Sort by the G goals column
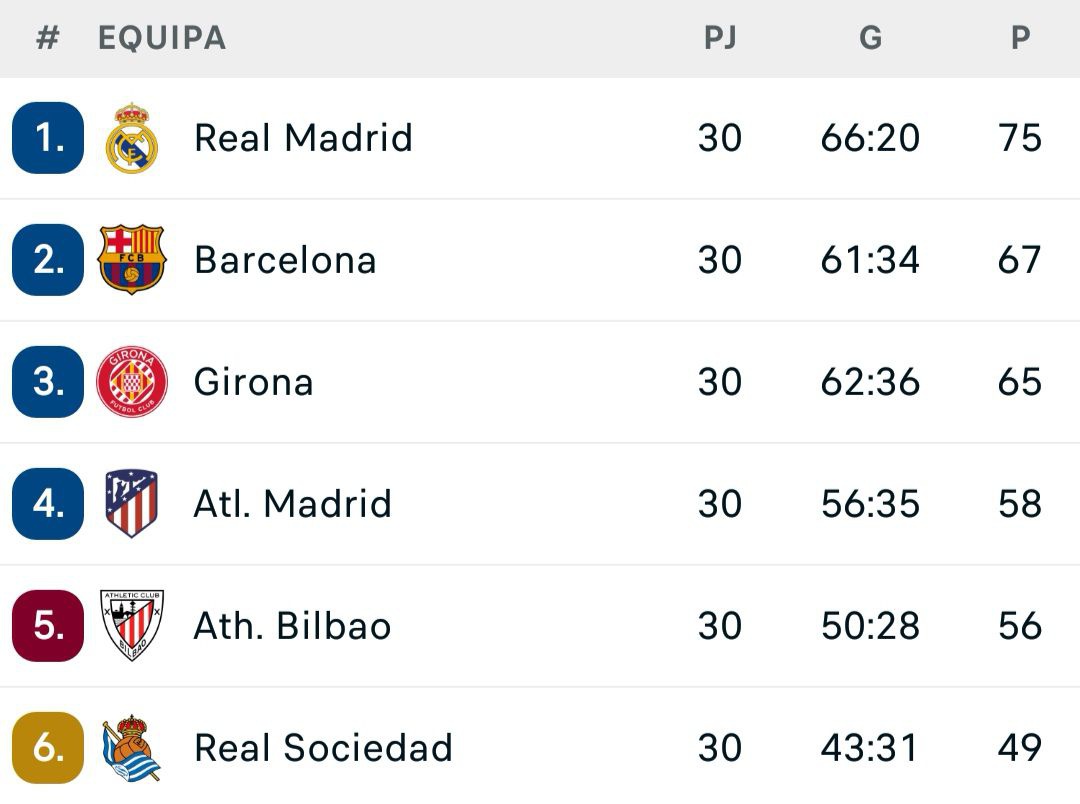 (x=871, y=39)
